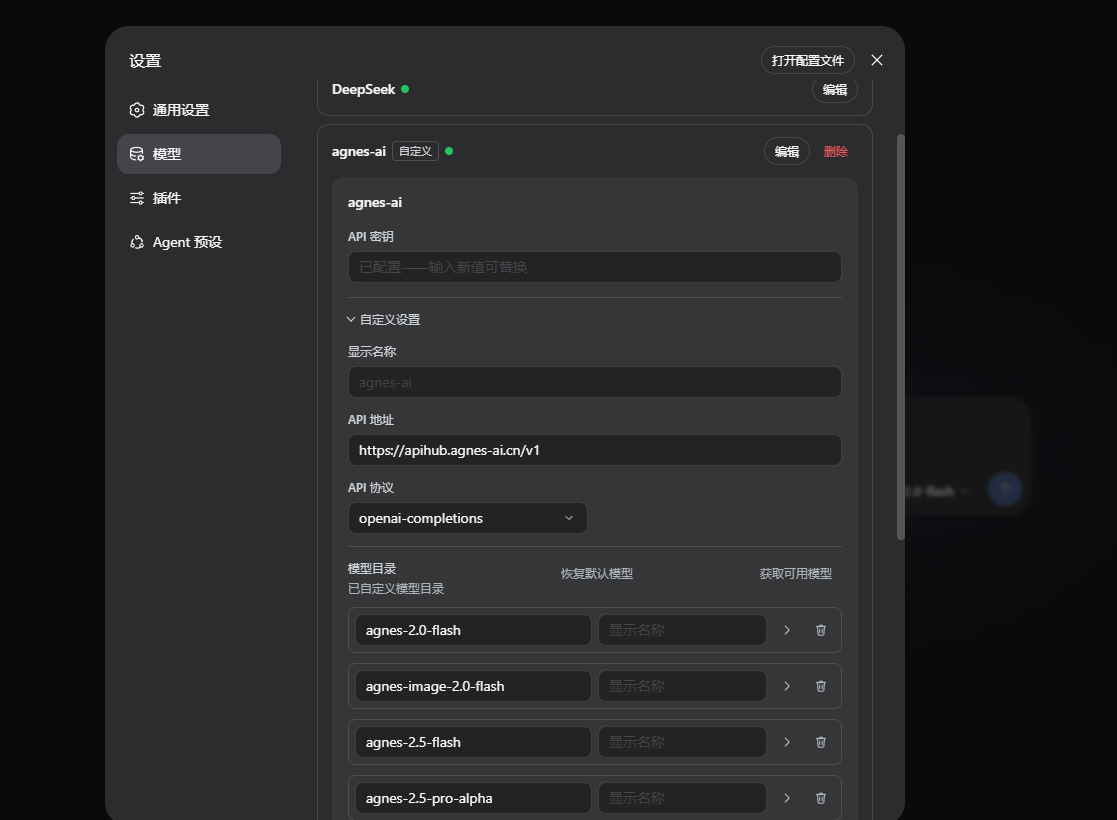Close the settings dialog
Viewport: 1117px width, 820px height.
point(877,61)
